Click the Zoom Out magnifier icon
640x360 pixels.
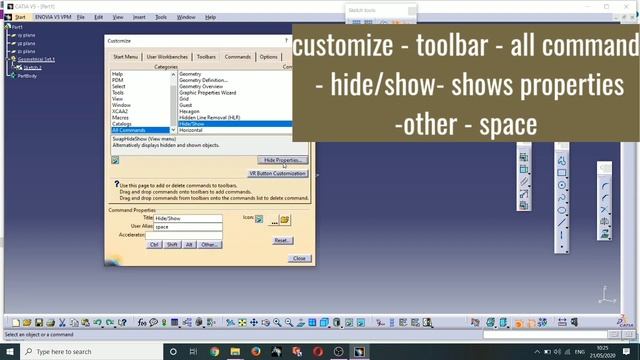pos(289,323)
